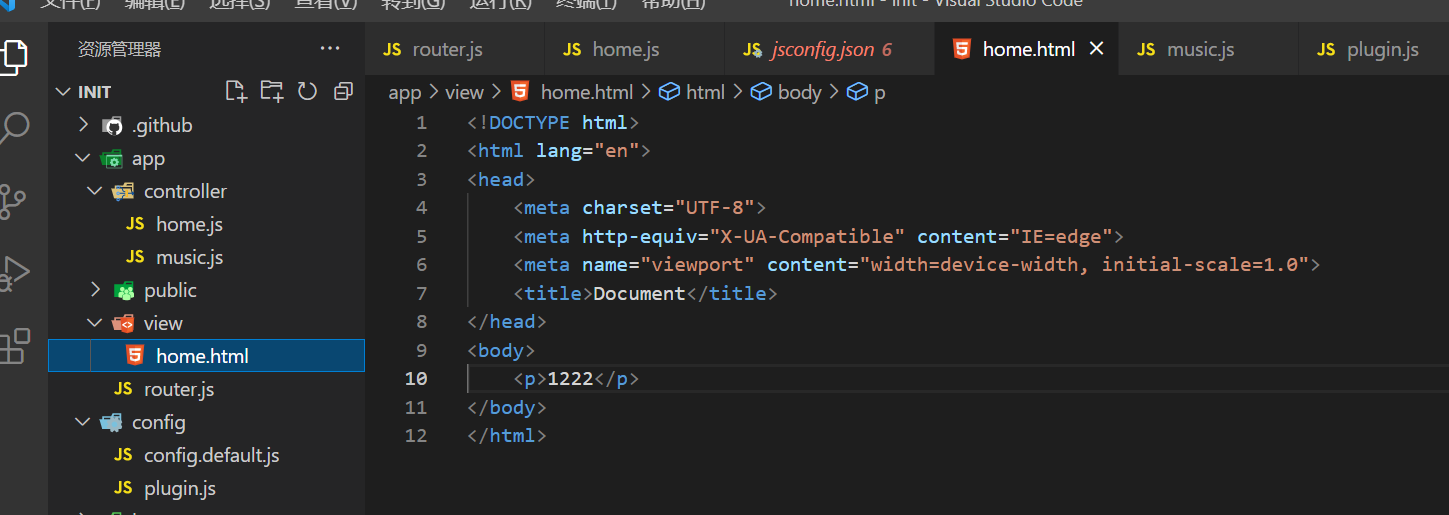The width and height of the screenshot is (1449, 515).
Task: Click home.html breadcrumb segment
Action: [587, 92]
